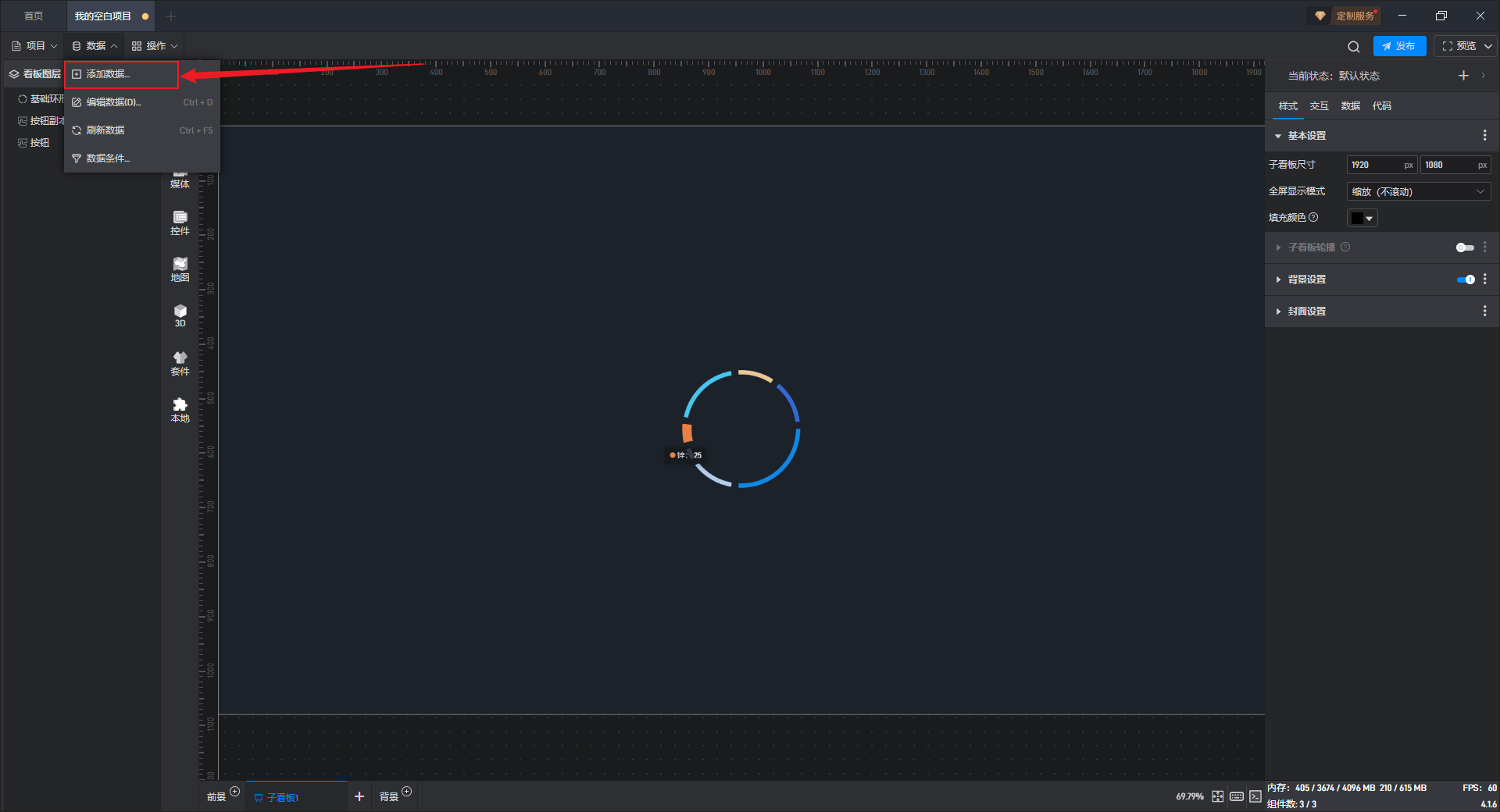Add a new state with the plus icon
Screen dimensions: 1500x812
coord(1463,76)
